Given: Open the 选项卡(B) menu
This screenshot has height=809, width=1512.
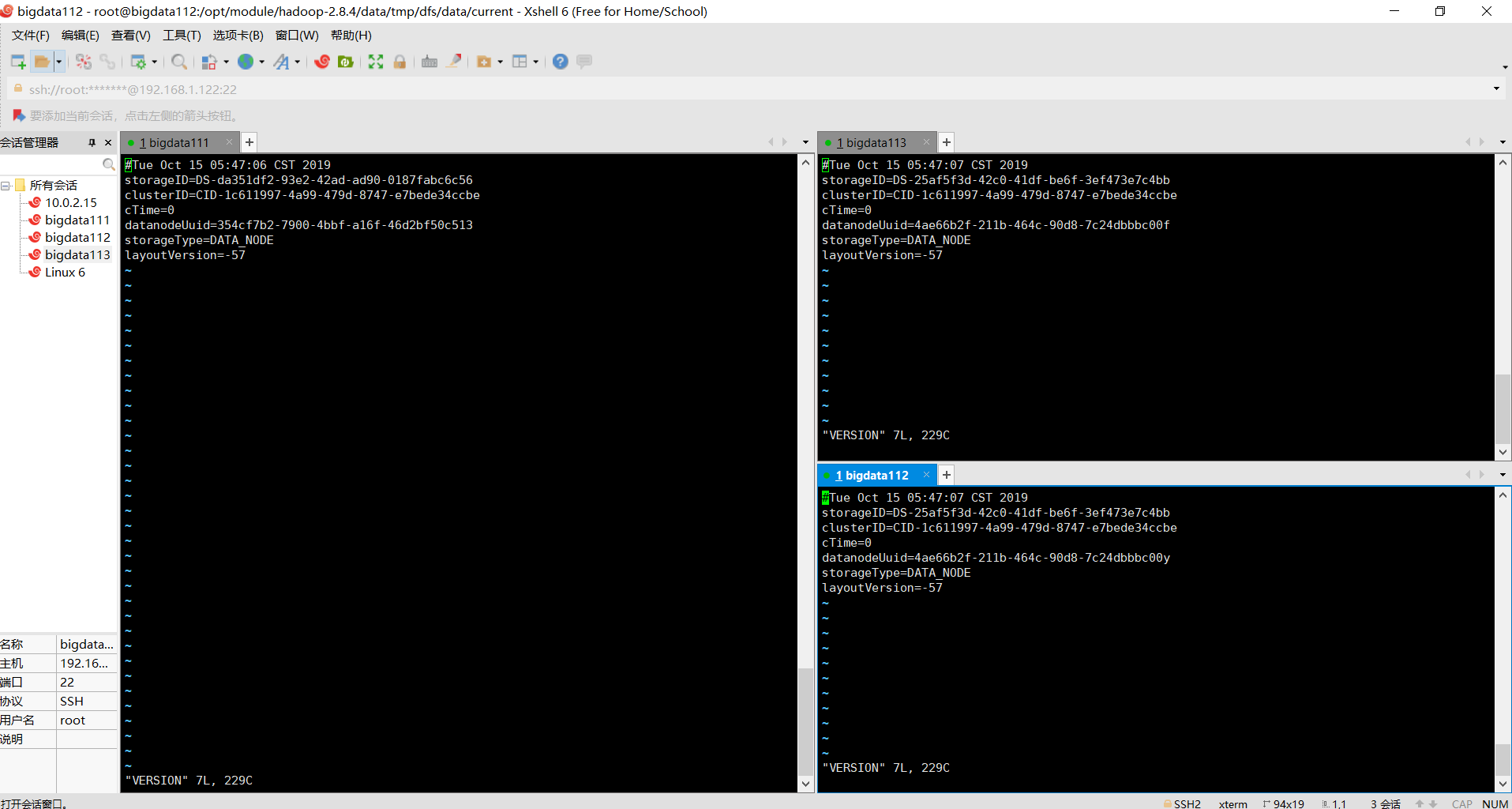Looking at the screenshot, I should (x=238, y=36).
